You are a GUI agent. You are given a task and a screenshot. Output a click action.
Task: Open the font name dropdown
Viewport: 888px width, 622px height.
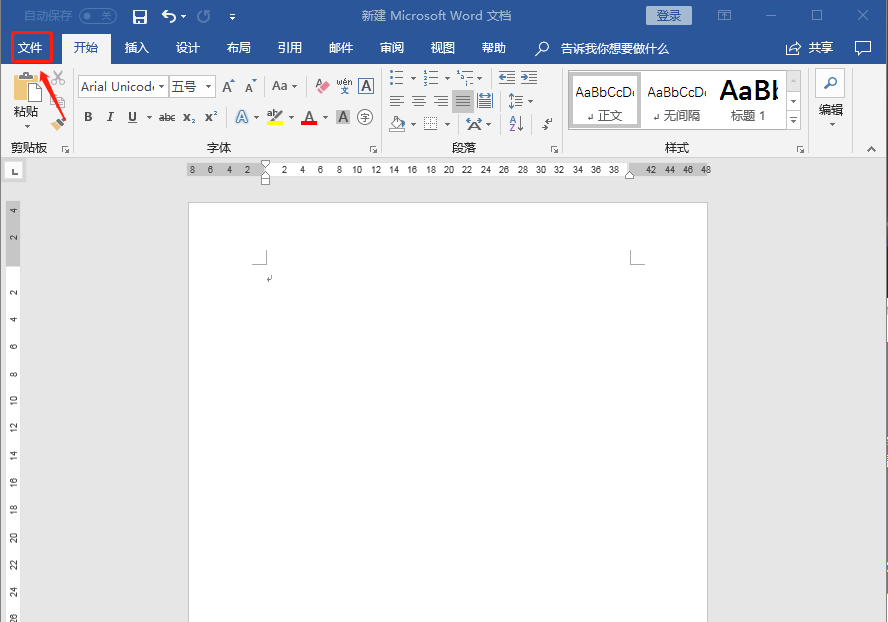(162, 87)
